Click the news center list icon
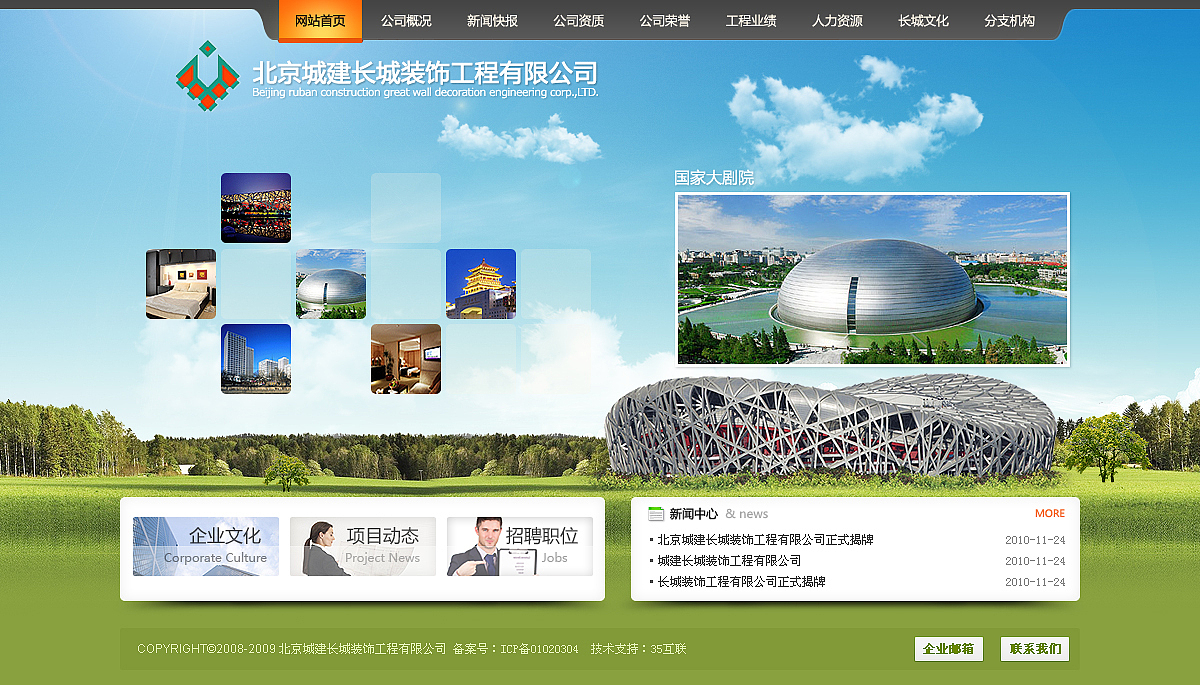Image resolution: width=1200 pixels, height=685 pixels. 656,514
